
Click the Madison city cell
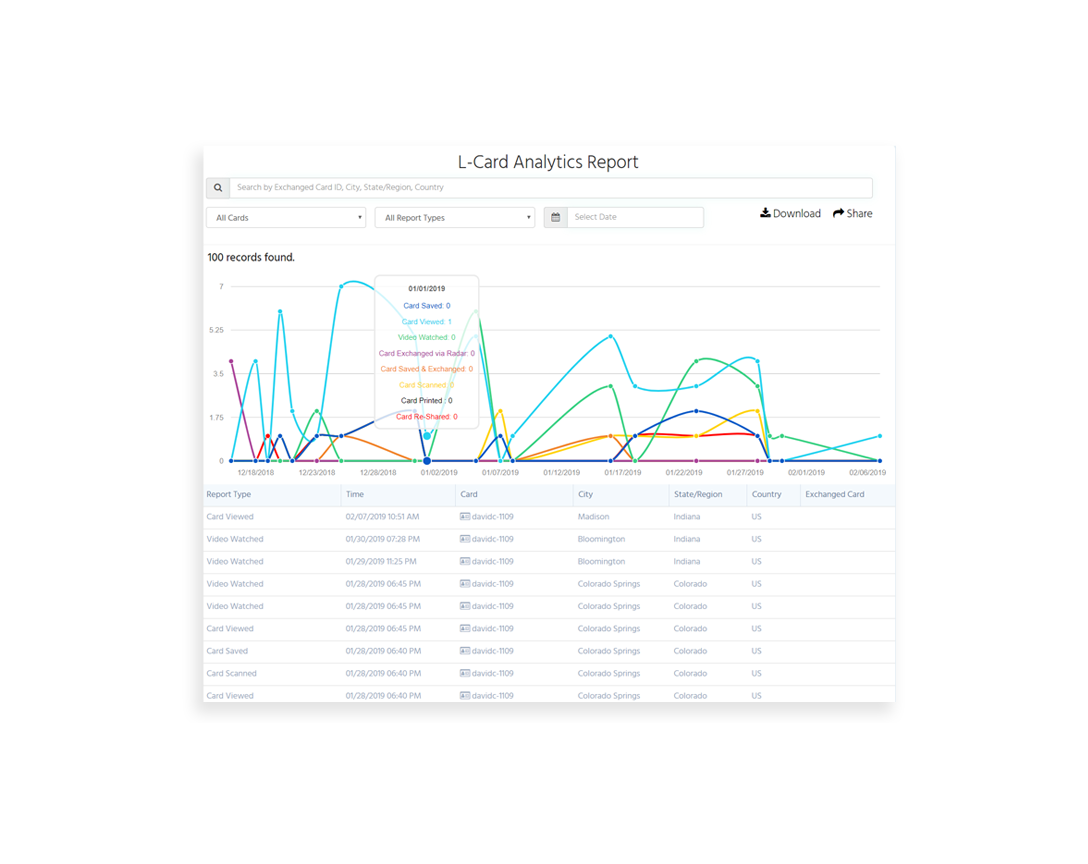pyautogui.click(x=593, y=517)
